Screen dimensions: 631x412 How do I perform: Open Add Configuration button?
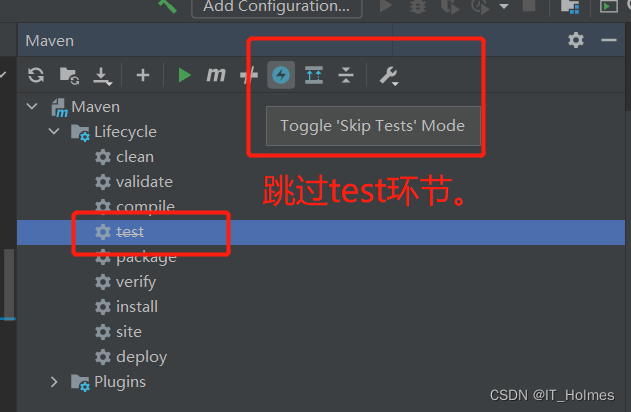[276, 7]
